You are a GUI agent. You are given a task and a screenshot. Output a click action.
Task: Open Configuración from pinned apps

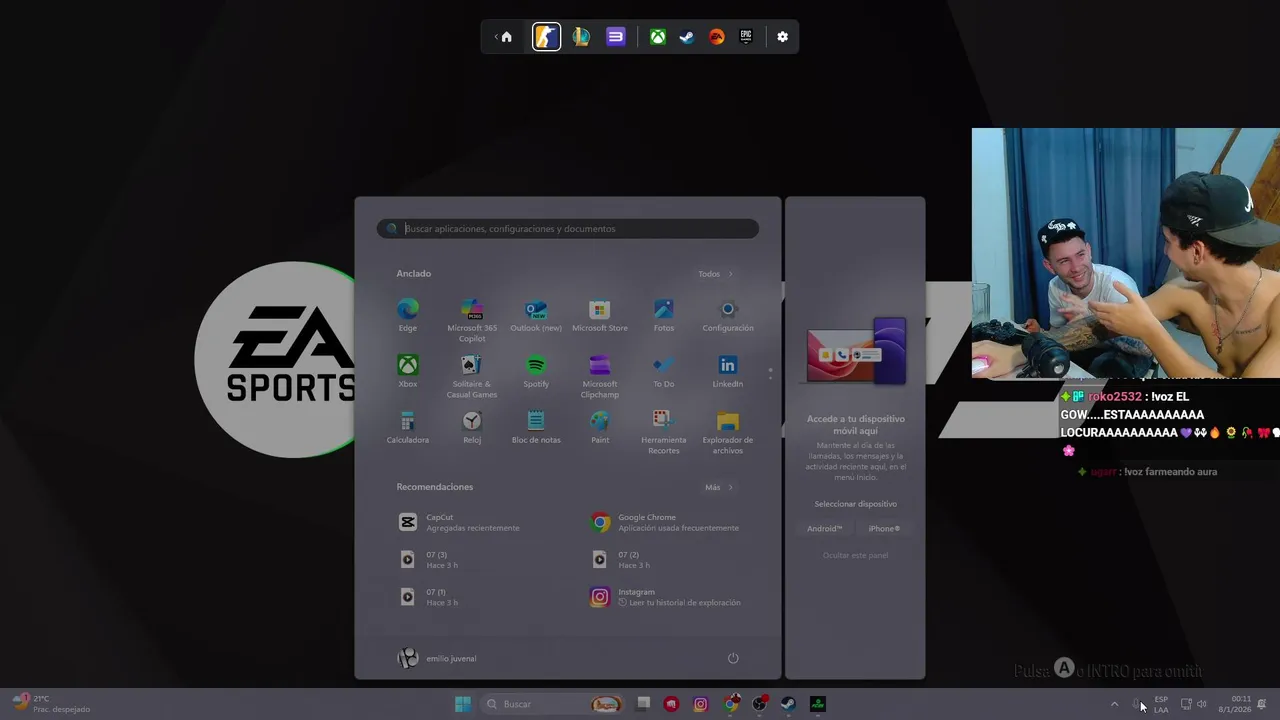point(728,315)
